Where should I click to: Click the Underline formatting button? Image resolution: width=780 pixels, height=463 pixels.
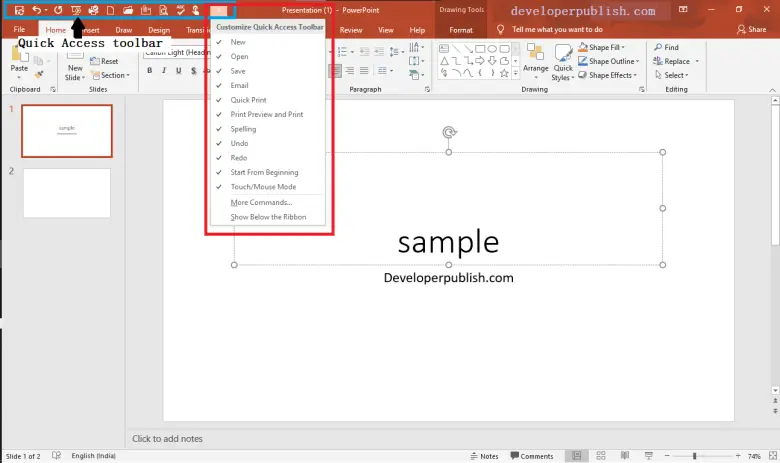(x=178, y=71)
